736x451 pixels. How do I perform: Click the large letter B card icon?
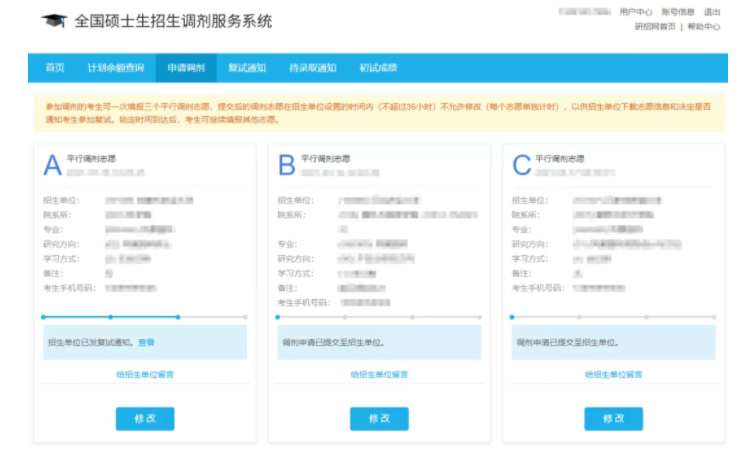point(286,164)
